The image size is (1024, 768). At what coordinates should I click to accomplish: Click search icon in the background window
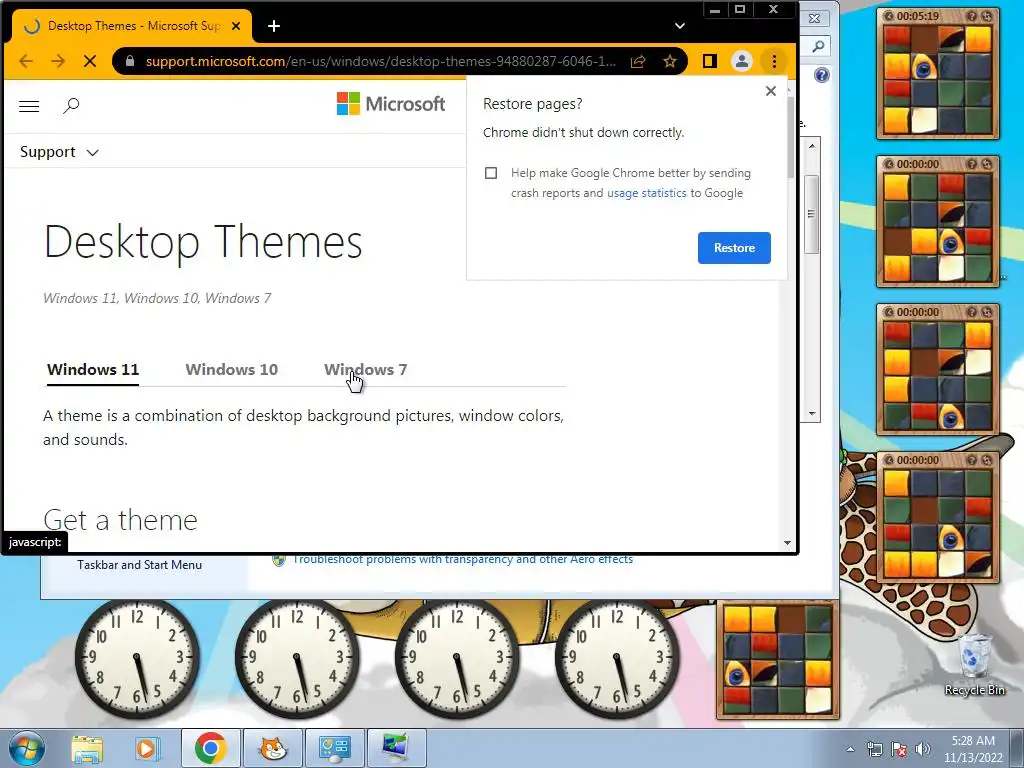[818, 46]
